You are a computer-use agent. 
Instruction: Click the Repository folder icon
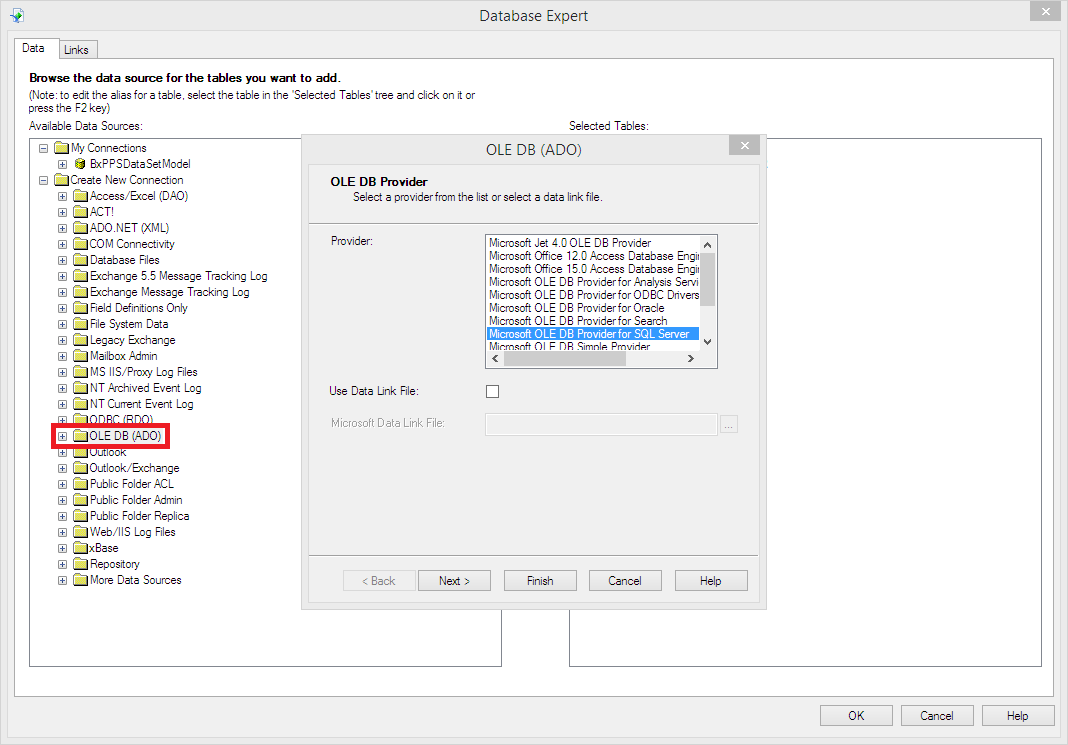pyautogui.click(x=81, y=564)
